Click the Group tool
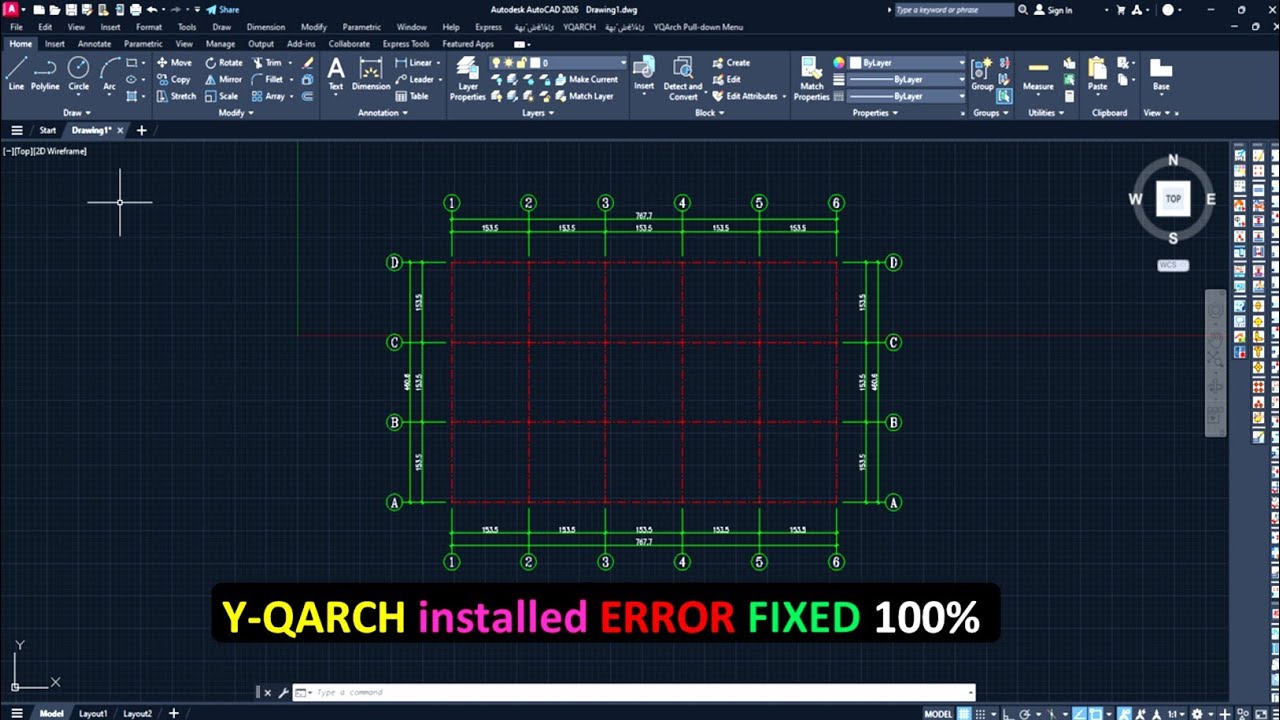The width and height of the screenshot is (1280, 720). click(982, 74)
